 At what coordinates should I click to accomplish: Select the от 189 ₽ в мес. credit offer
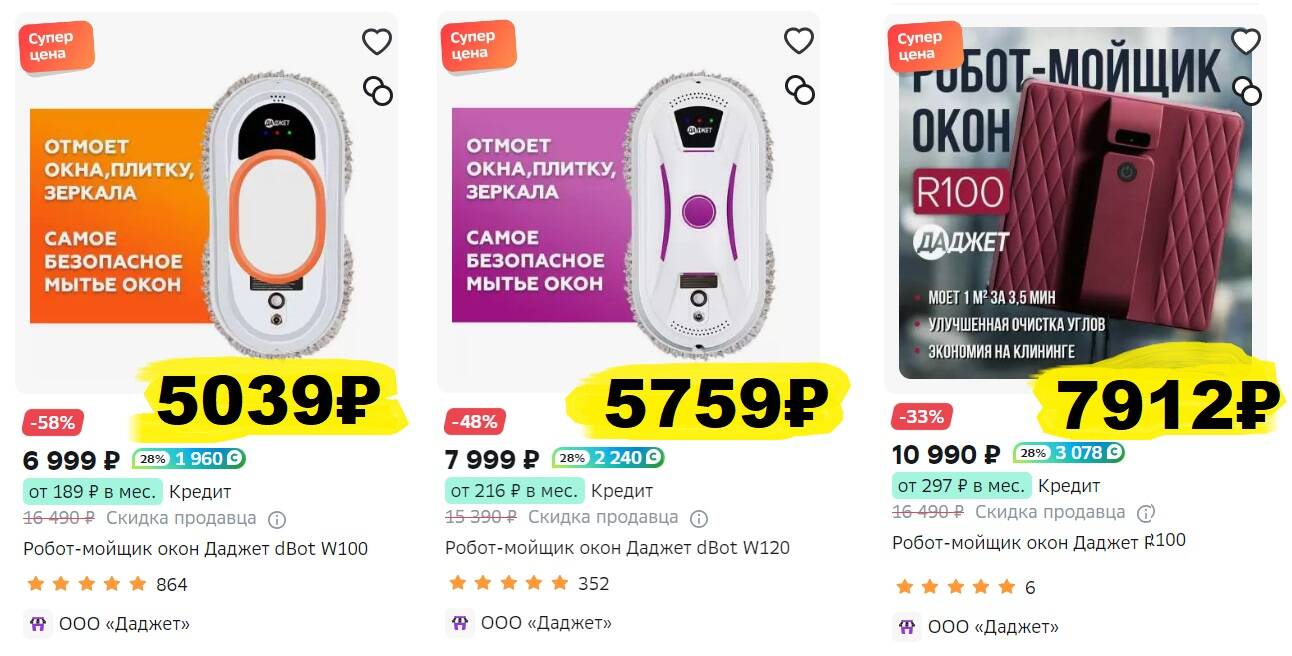click(x=92, y=491)
